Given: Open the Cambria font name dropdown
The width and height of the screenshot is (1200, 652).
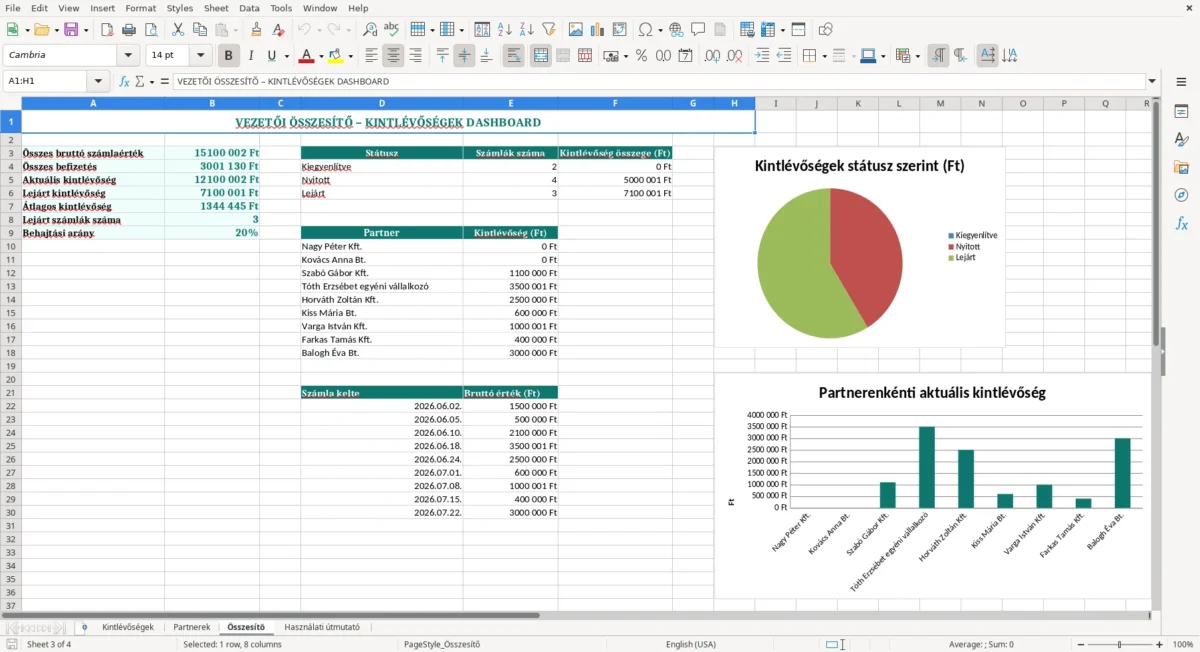Looking at the screenshot, I should 128,56.
